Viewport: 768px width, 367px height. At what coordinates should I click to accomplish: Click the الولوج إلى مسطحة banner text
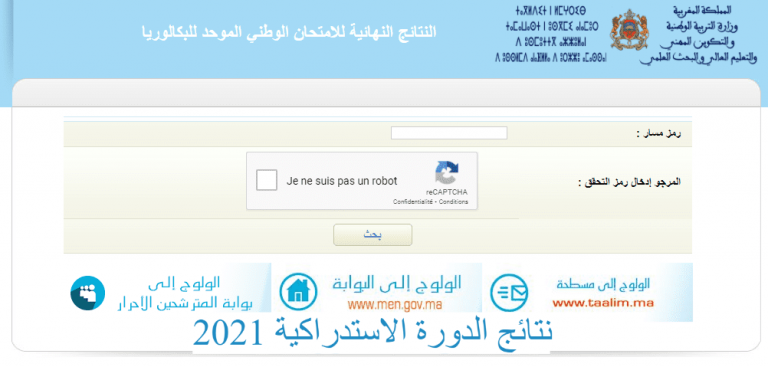click(603, 284)
